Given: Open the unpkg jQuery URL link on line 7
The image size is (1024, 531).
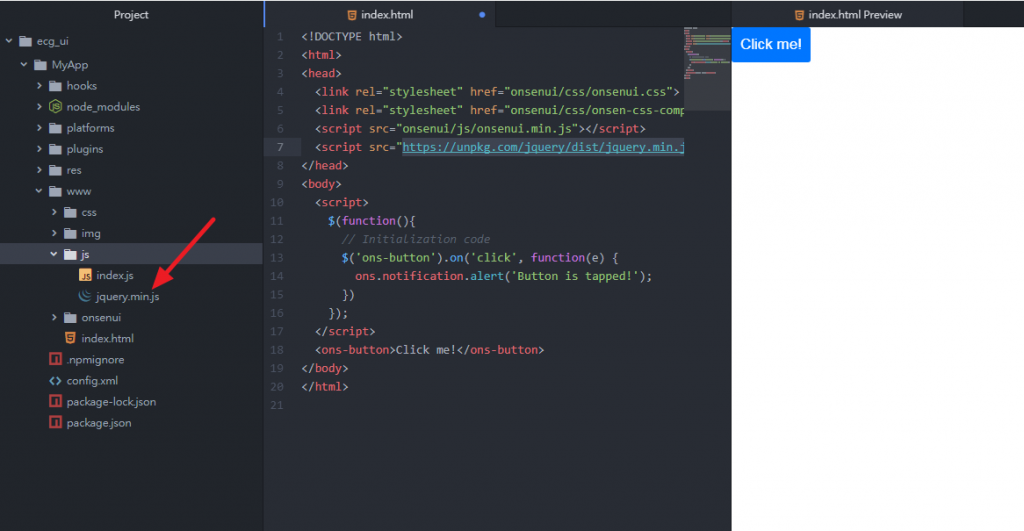Looking at the screenshot, I should (x=543, y=148).
